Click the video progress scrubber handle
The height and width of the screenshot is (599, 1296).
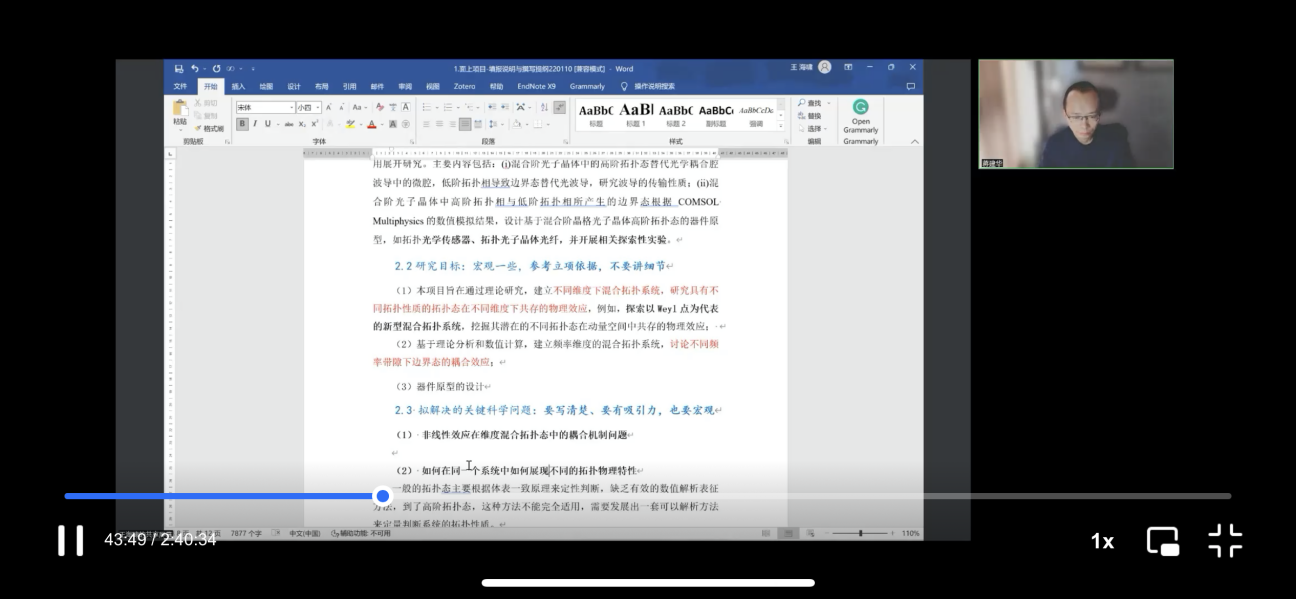point(383,496)
